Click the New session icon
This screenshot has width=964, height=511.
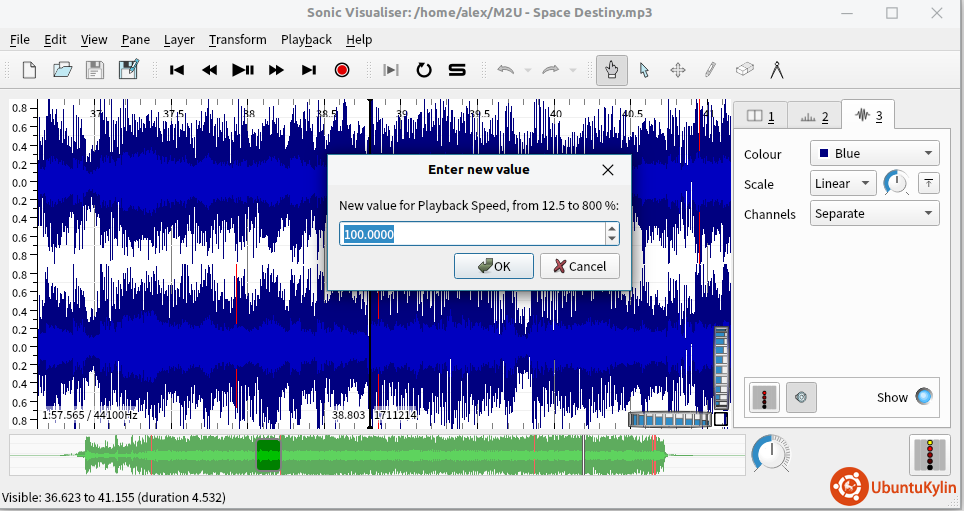(30, 70)
